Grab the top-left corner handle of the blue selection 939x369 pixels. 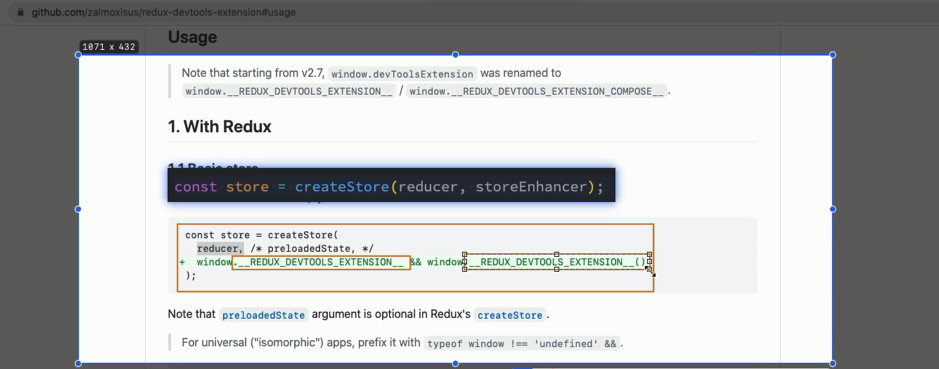(x=78, y=55)
